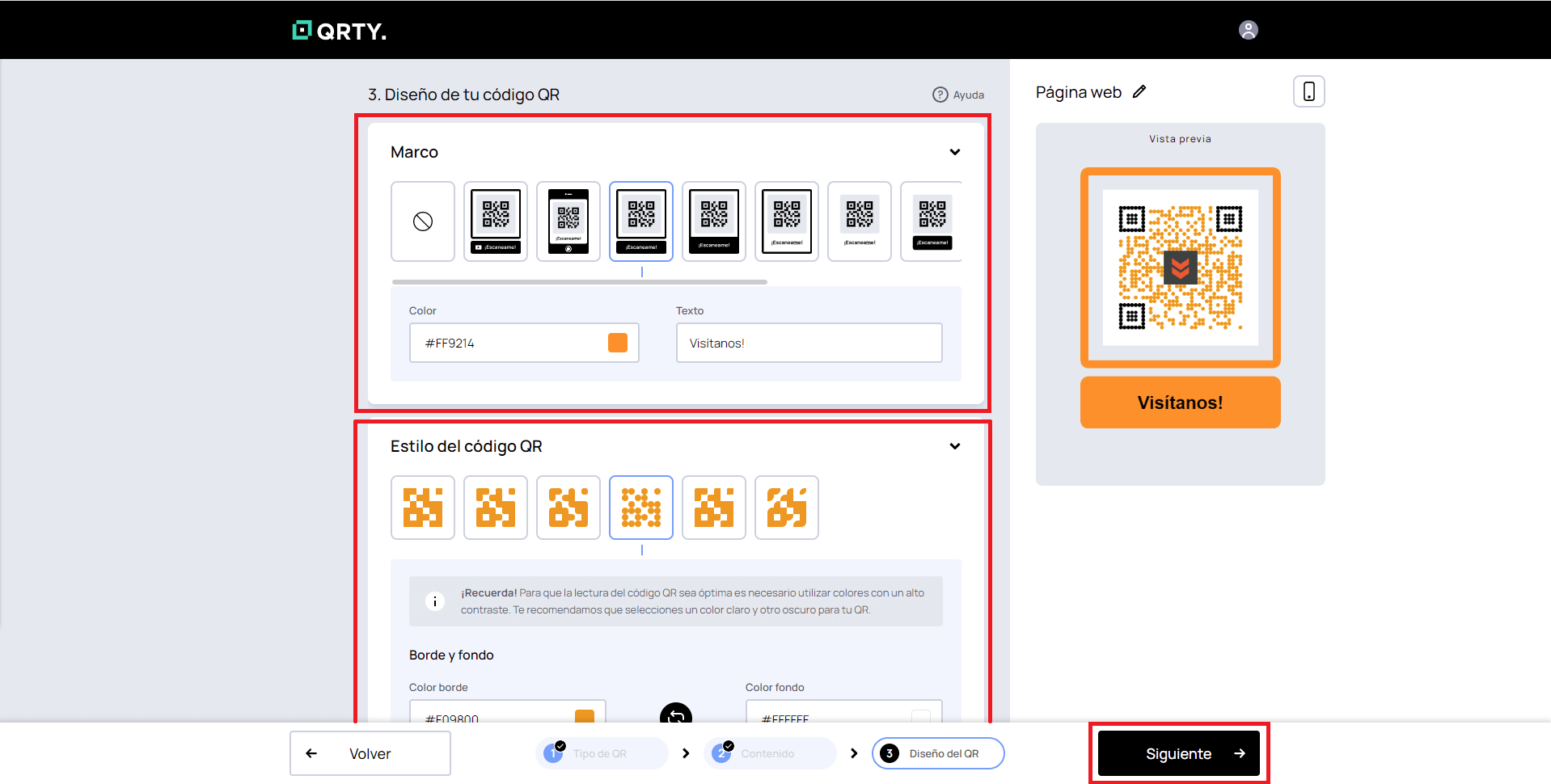This screenshot has height=784, width=1551.
Task: Click the info icon in reminder note
Action: point(435,601)
